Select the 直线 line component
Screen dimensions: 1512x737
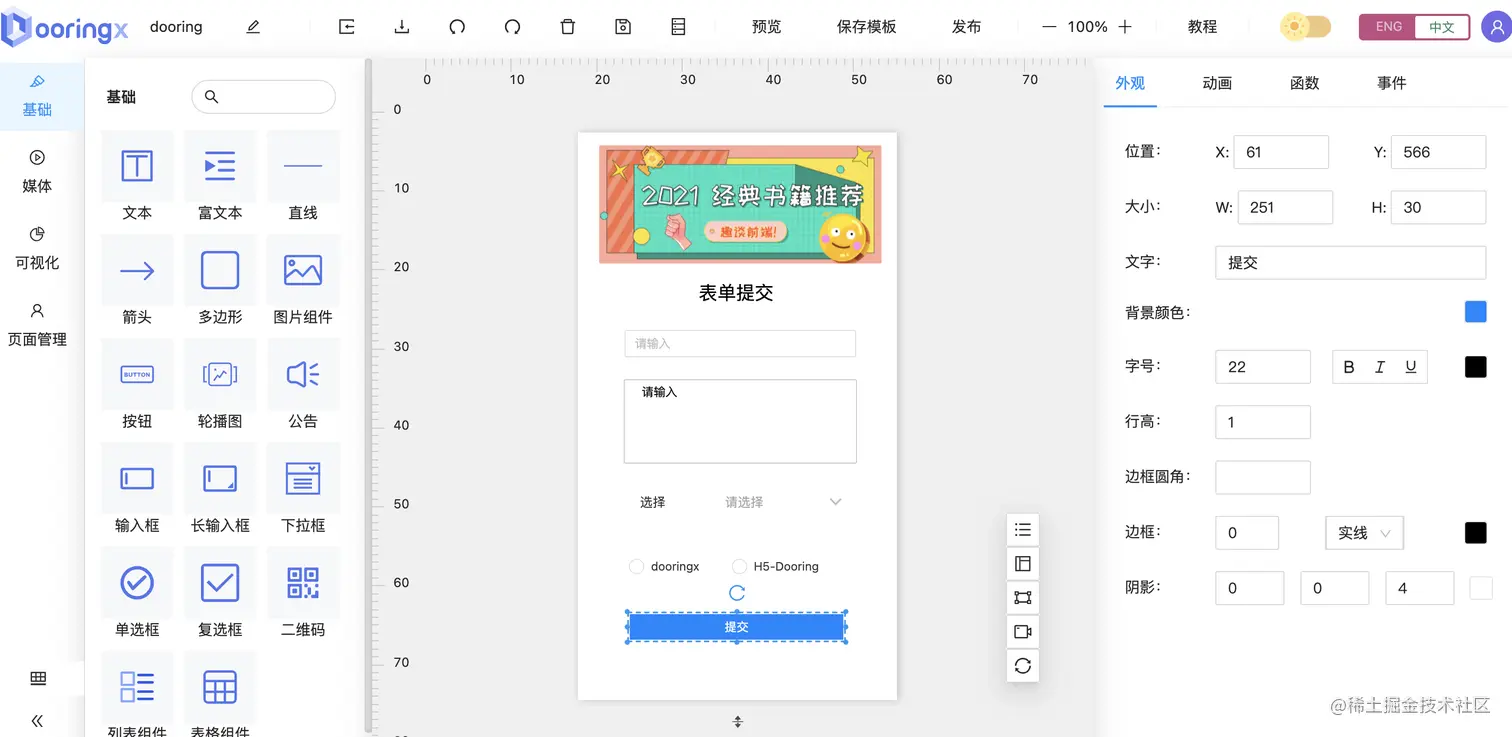pyautogui.click(x=303, y=177)
